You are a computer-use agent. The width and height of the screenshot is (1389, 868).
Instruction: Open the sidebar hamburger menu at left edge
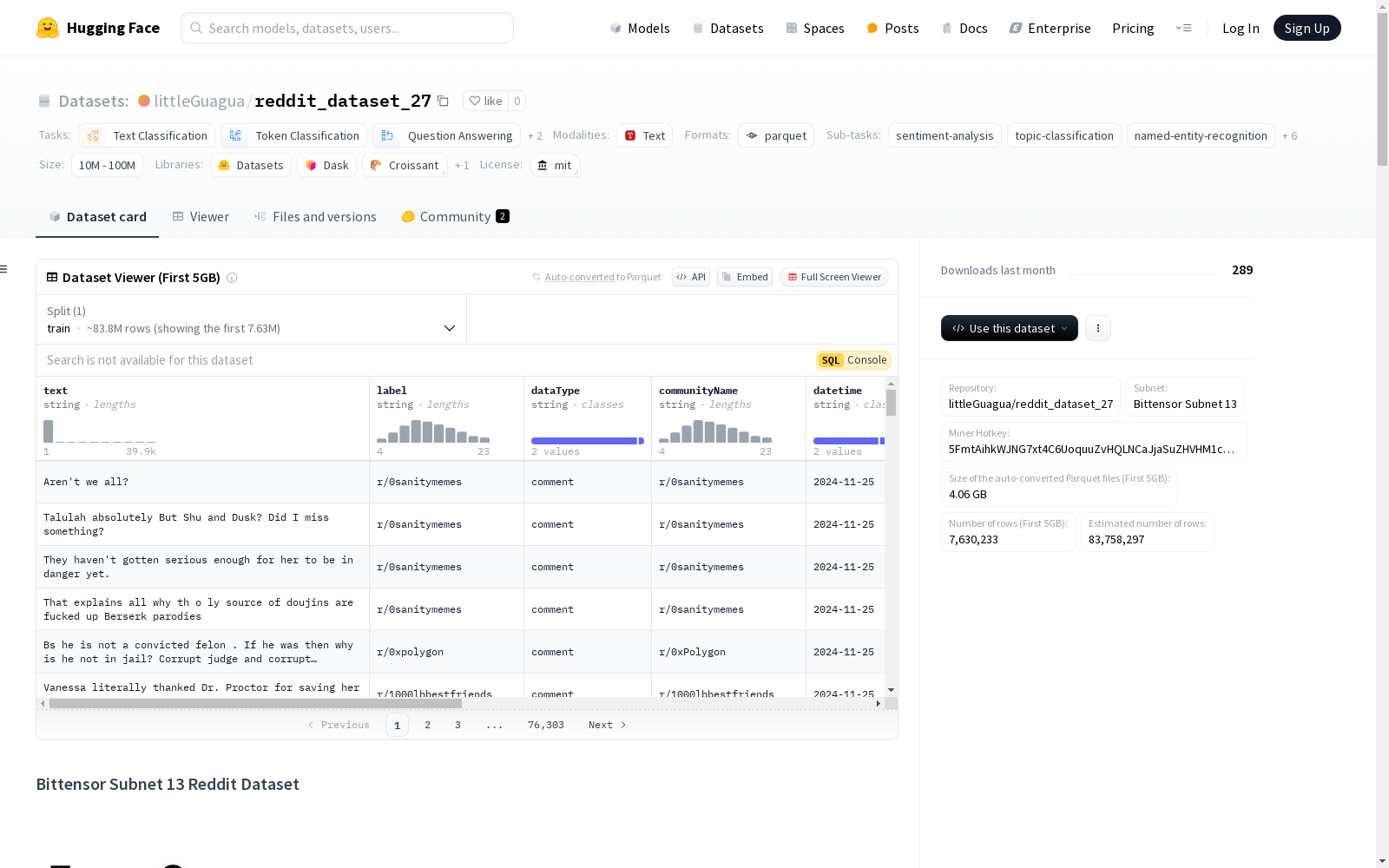click(x=3, y=269)
